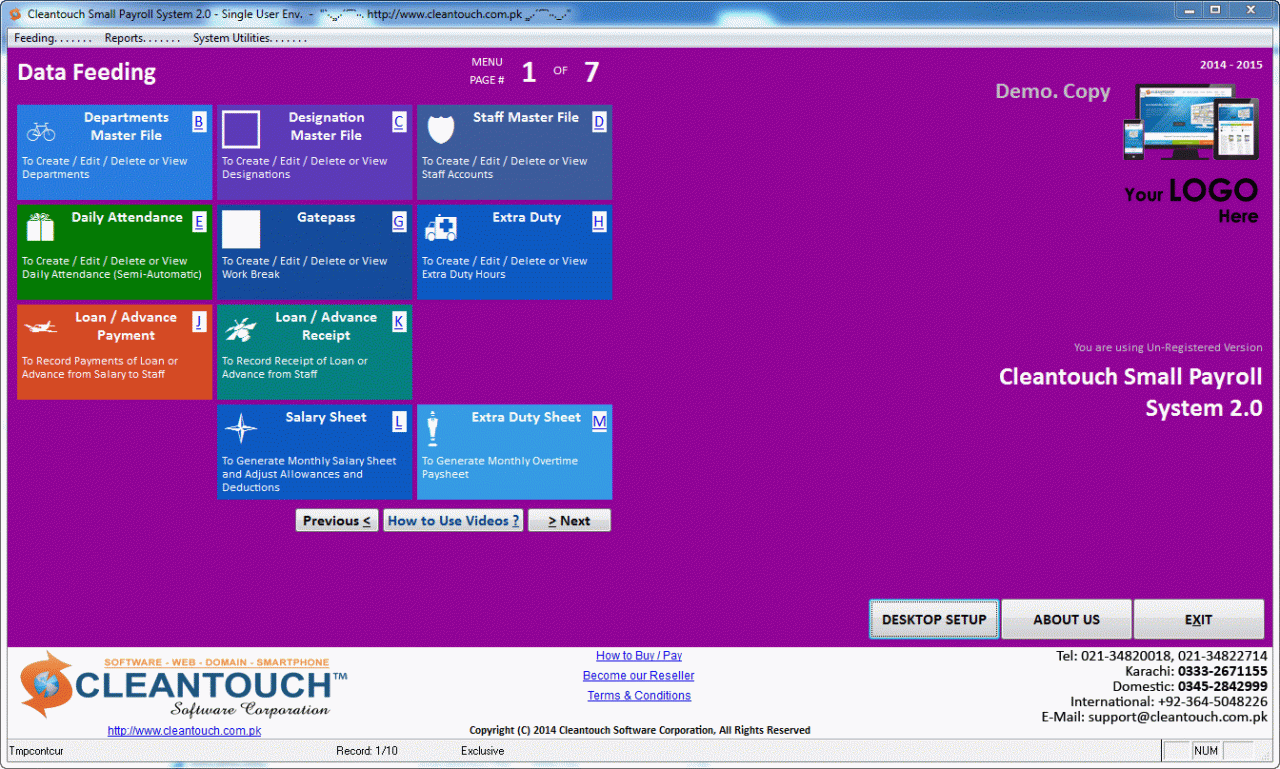Go to the Previous menu page
This screenshot has width=1280, height=769.
337,520
